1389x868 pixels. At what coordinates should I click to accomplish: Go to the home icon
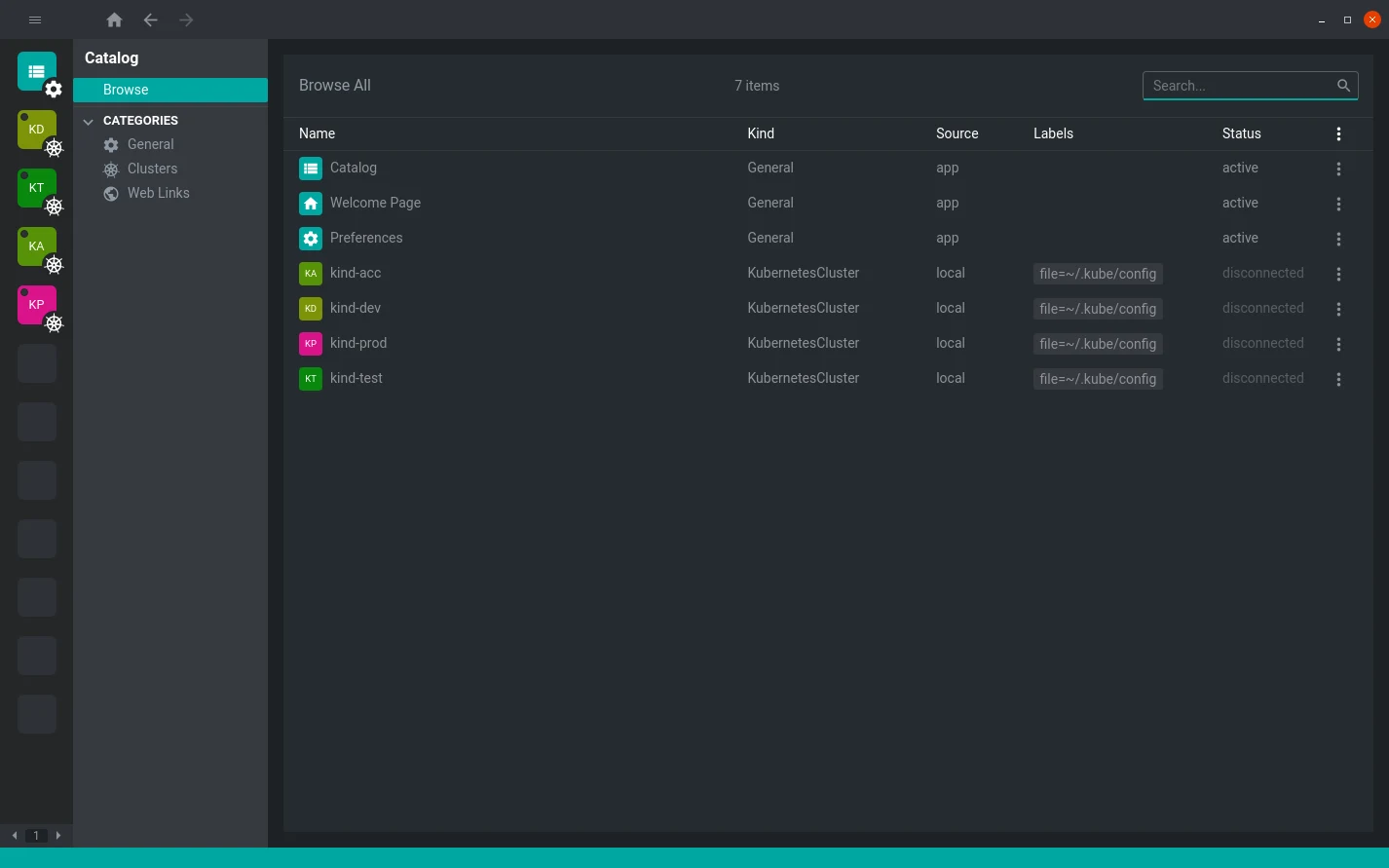pos(114,19)
